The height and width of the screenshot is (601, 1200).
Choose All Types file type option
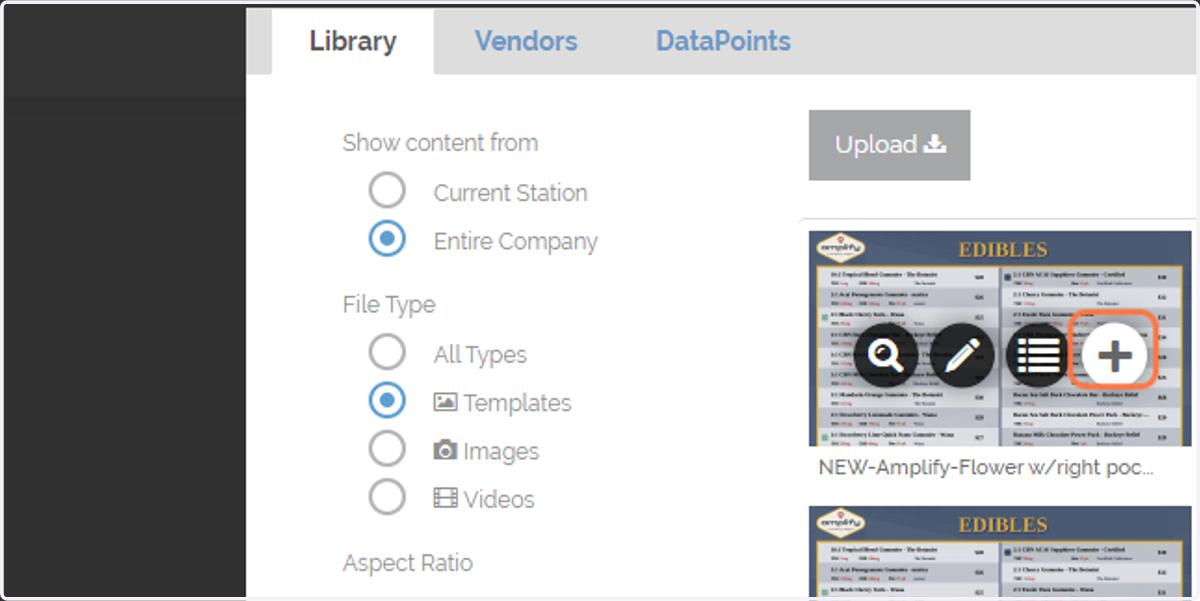click(387, 353)
